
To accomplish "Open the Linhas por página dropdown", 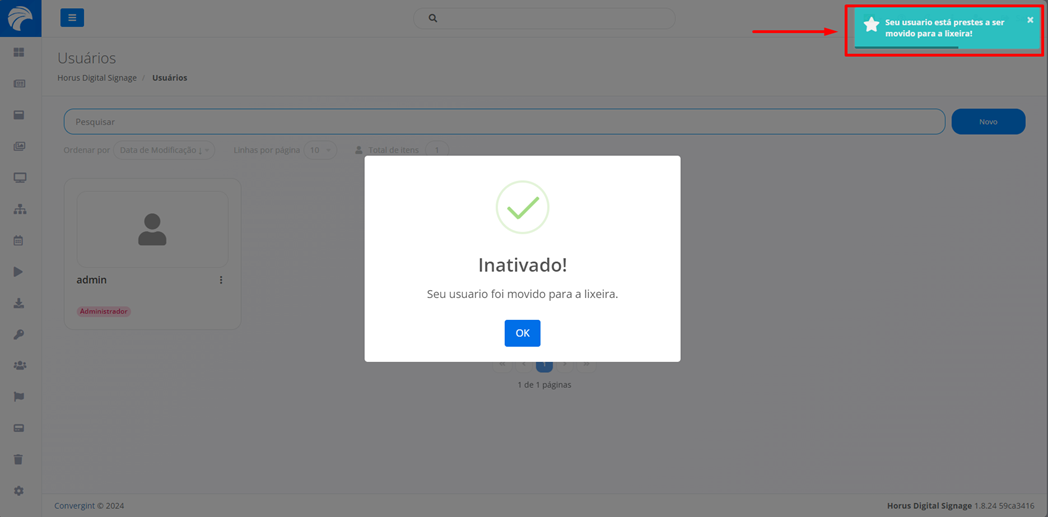I will 320,150.
